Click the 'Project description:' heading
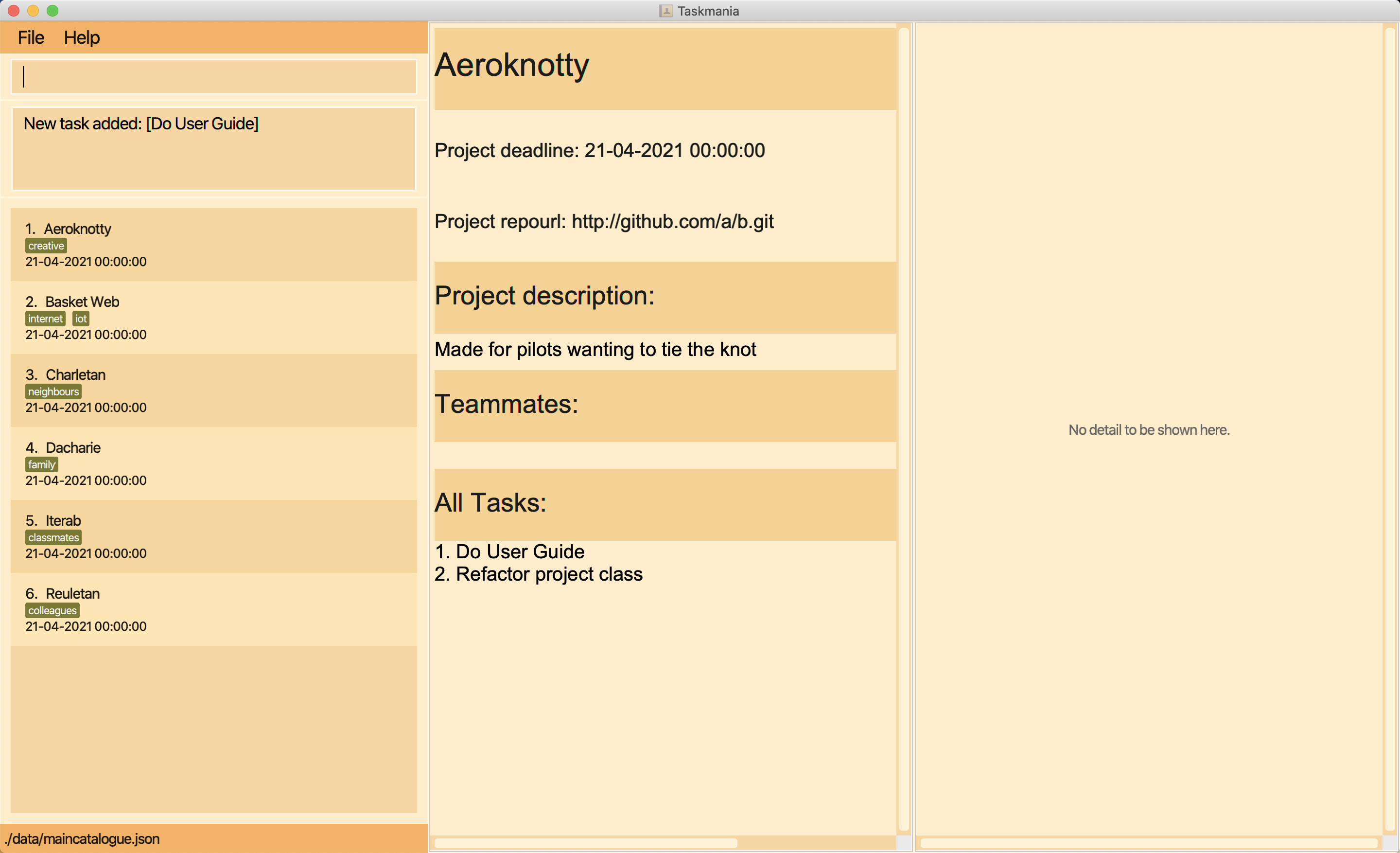The height and width of the screenshot is (853, 1400). pyautogui.click(x=544, y=296)
